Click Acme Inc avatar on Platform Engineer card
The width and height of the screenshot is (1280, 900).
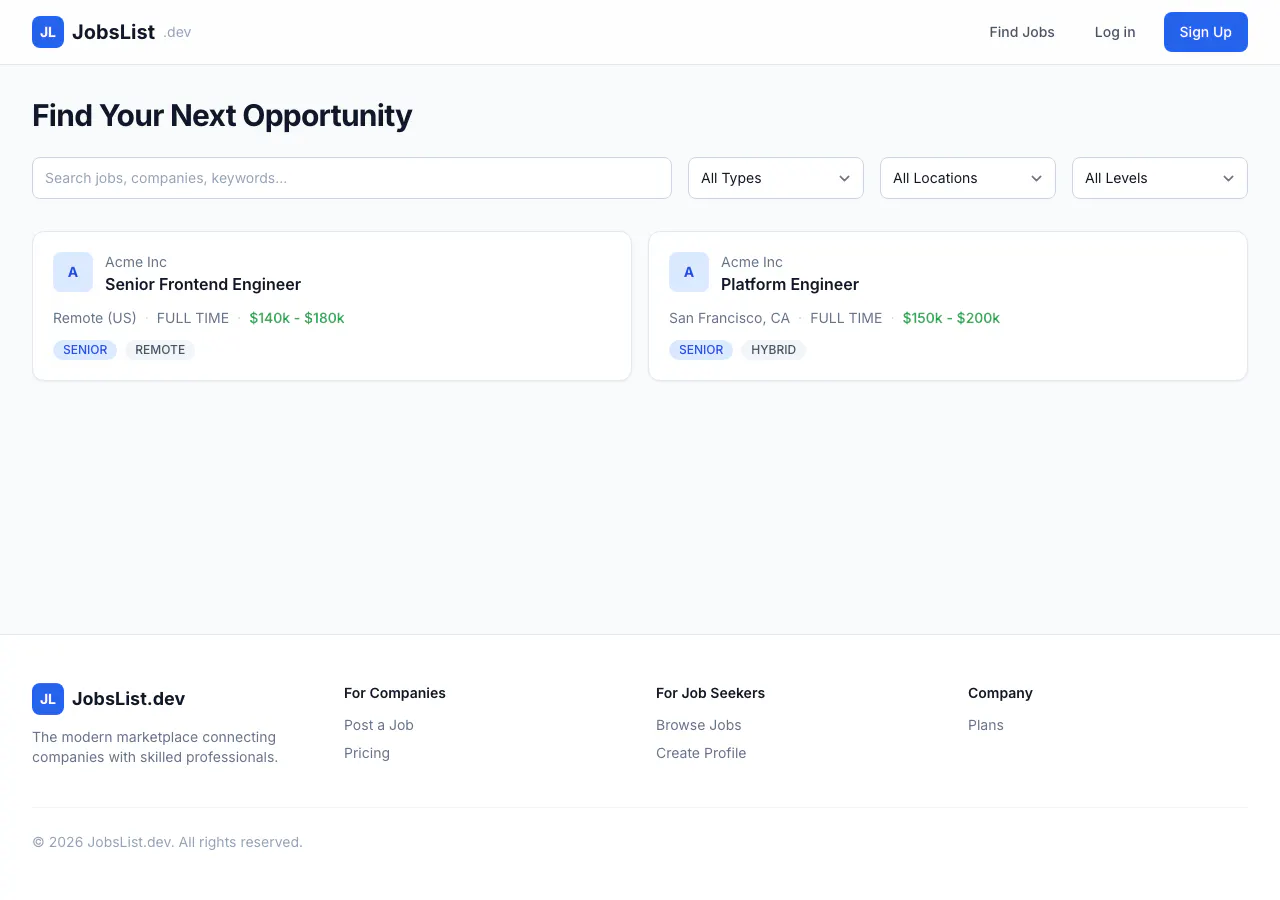pyautogui.click(x=689, y=272)
